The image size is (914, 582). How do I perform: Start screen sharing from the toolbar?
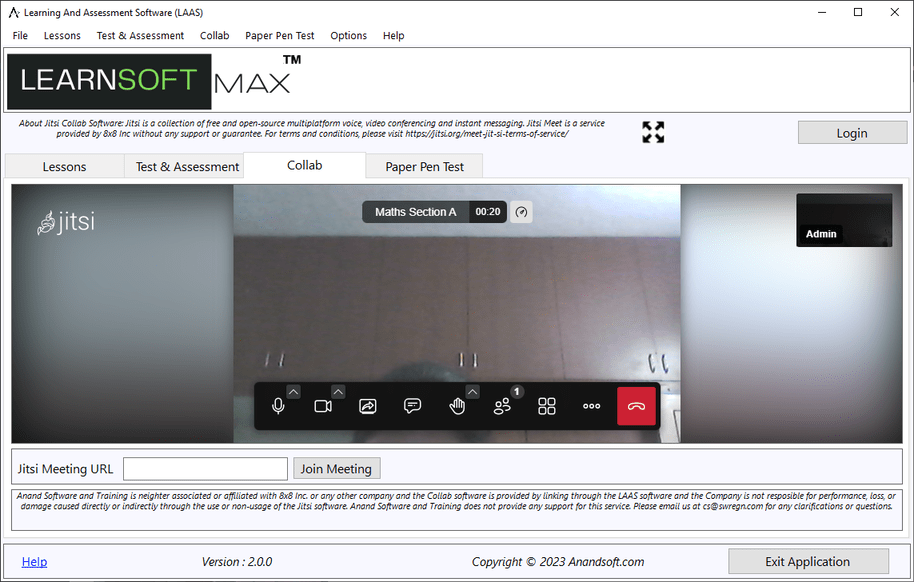coord(367,407)
